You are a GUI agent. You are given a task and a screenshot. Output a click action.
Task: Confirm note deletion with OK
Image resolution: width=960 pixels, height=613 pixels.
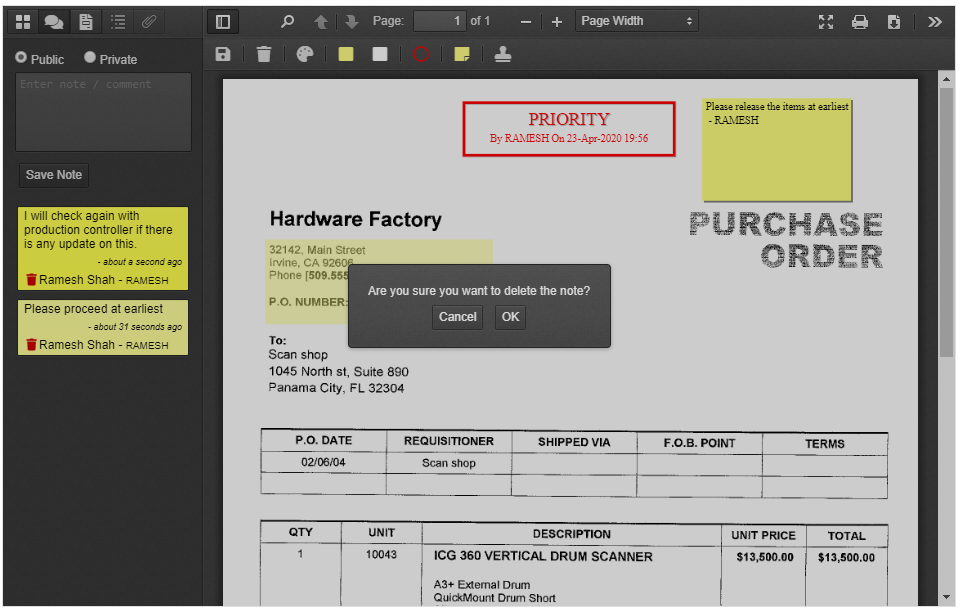(x=510, y=317)
